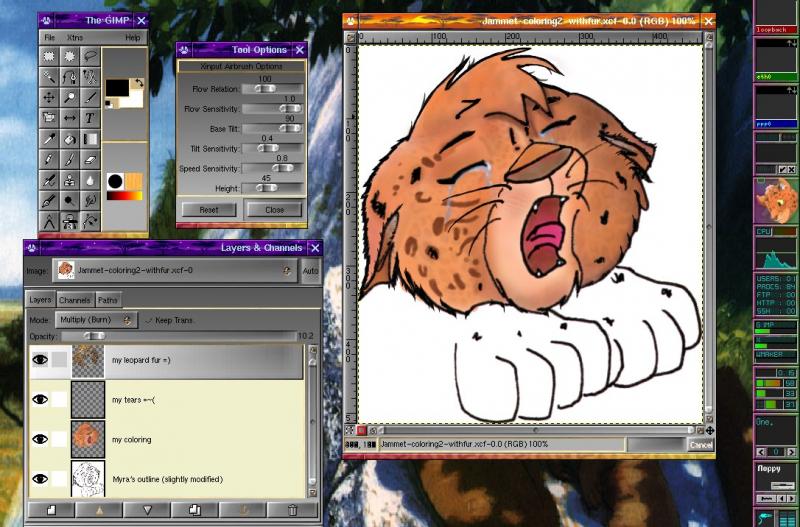Switch to the Paths tab
Image resolution: width=800 pixels, height=527 pixels.
point(108,299)
